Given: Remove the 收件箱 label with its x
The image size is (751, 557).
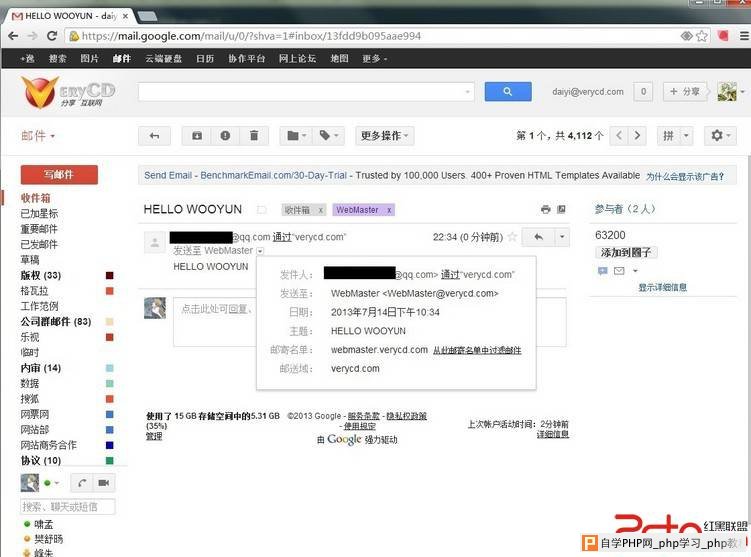Looking at the screenshot, I should [321, 210].
